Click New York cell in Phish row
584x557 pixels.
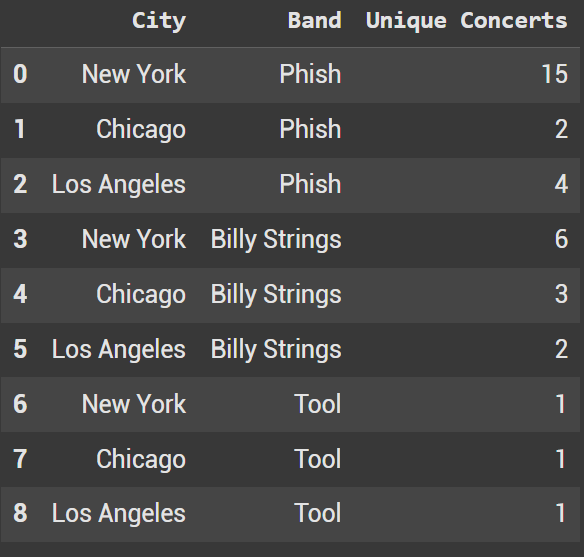pyautogui.click(x=134, y=74)
